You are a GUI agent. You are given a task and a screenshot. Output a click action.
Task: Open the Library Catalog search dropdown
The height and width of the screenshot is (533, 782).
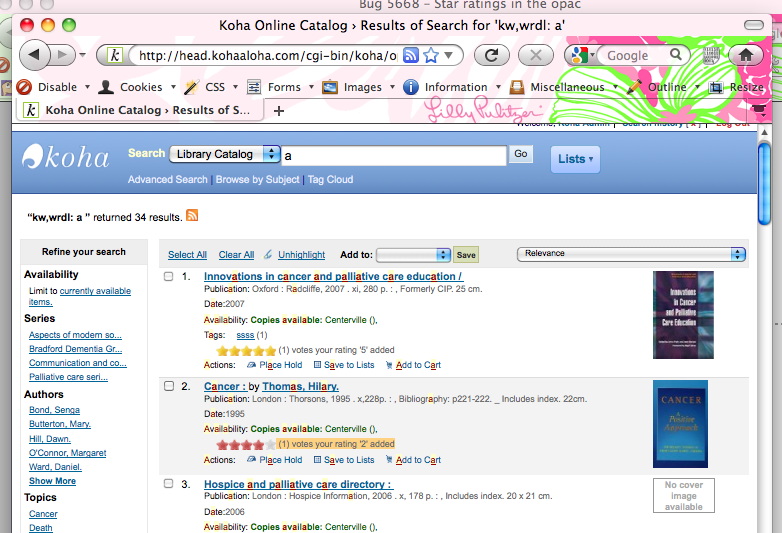click(225, 154)
